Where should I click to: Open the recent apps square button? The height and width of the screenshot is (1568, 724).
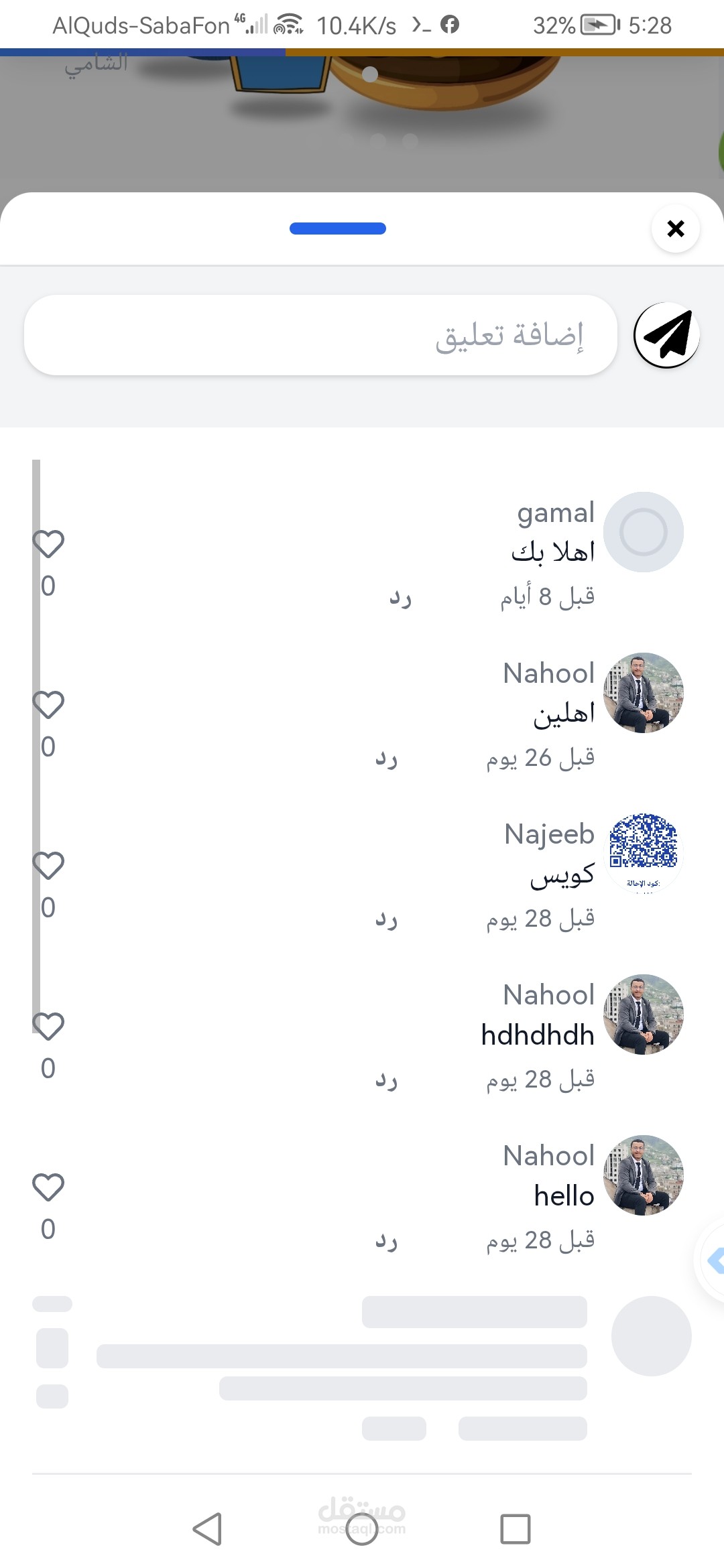coord(515,1529)
